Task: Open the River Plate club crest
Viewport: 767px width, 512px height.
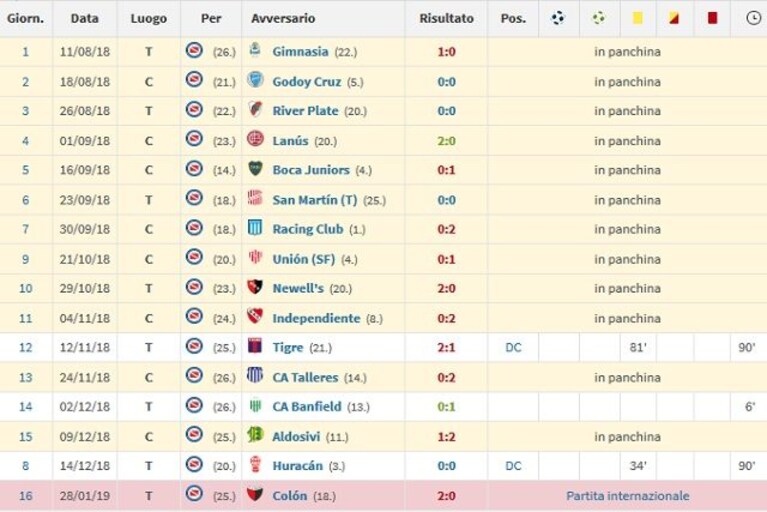Action: coord(255,109)
